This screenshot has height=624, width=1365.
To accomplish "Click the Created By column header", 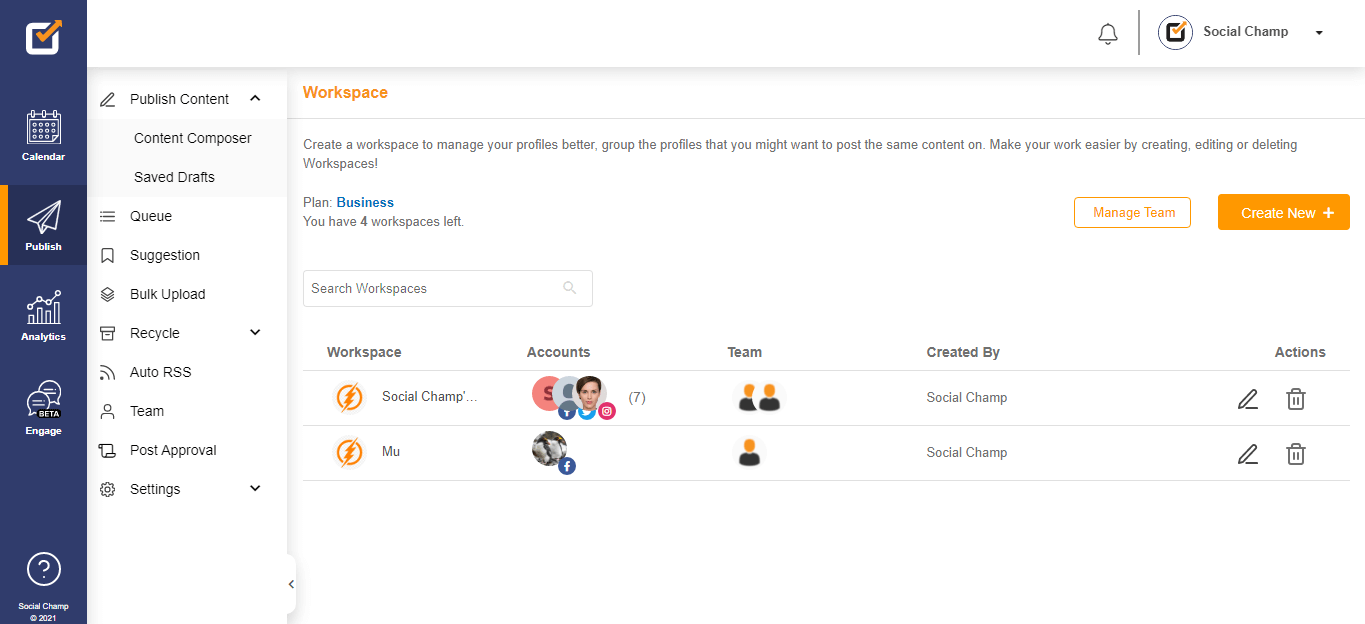I will click(x=963, y=352).
